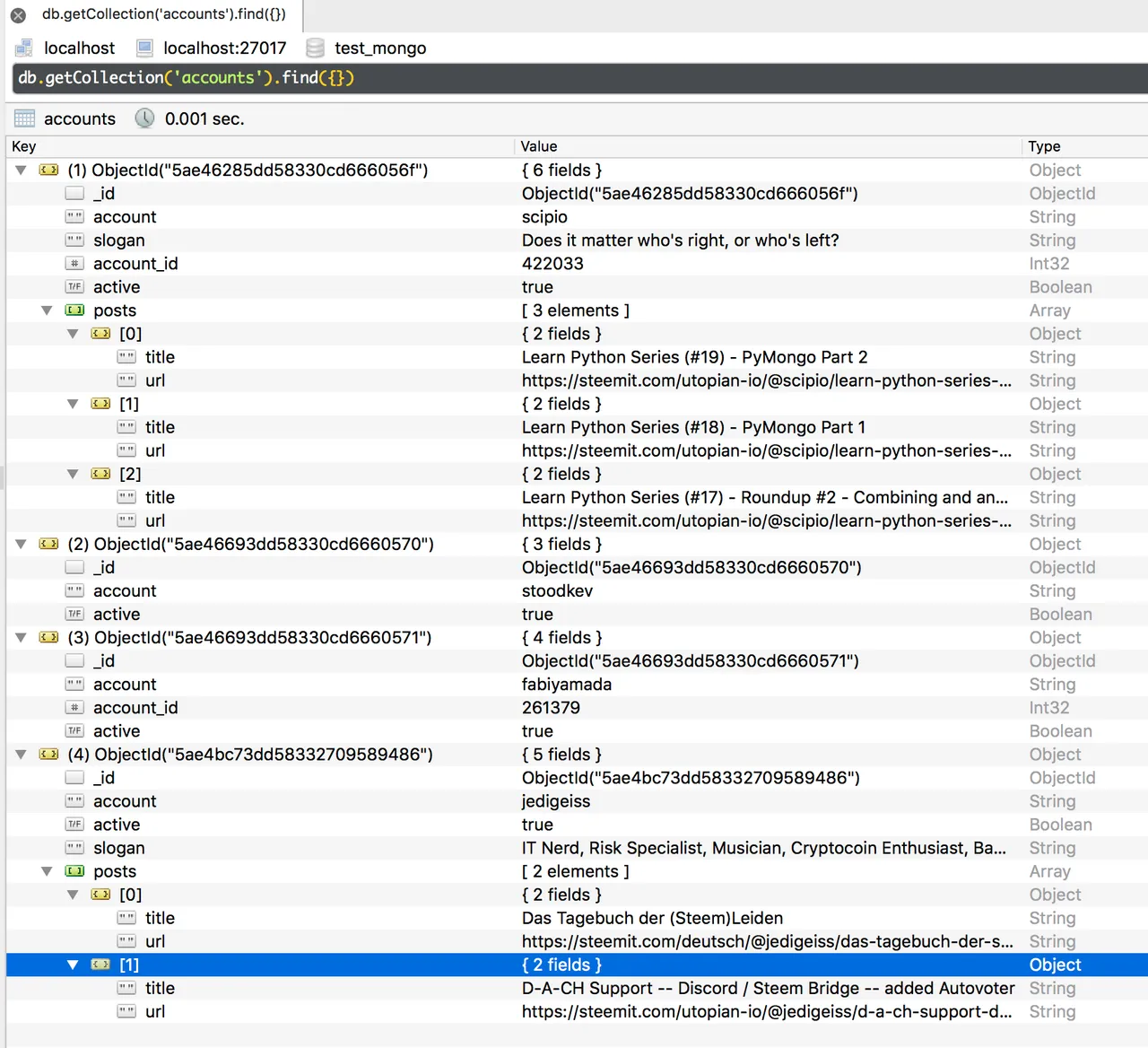Select the 'localhost:27017' label
Image resolution: width=1148 pixels, height=1048 pixels.
tap(225, 48)
